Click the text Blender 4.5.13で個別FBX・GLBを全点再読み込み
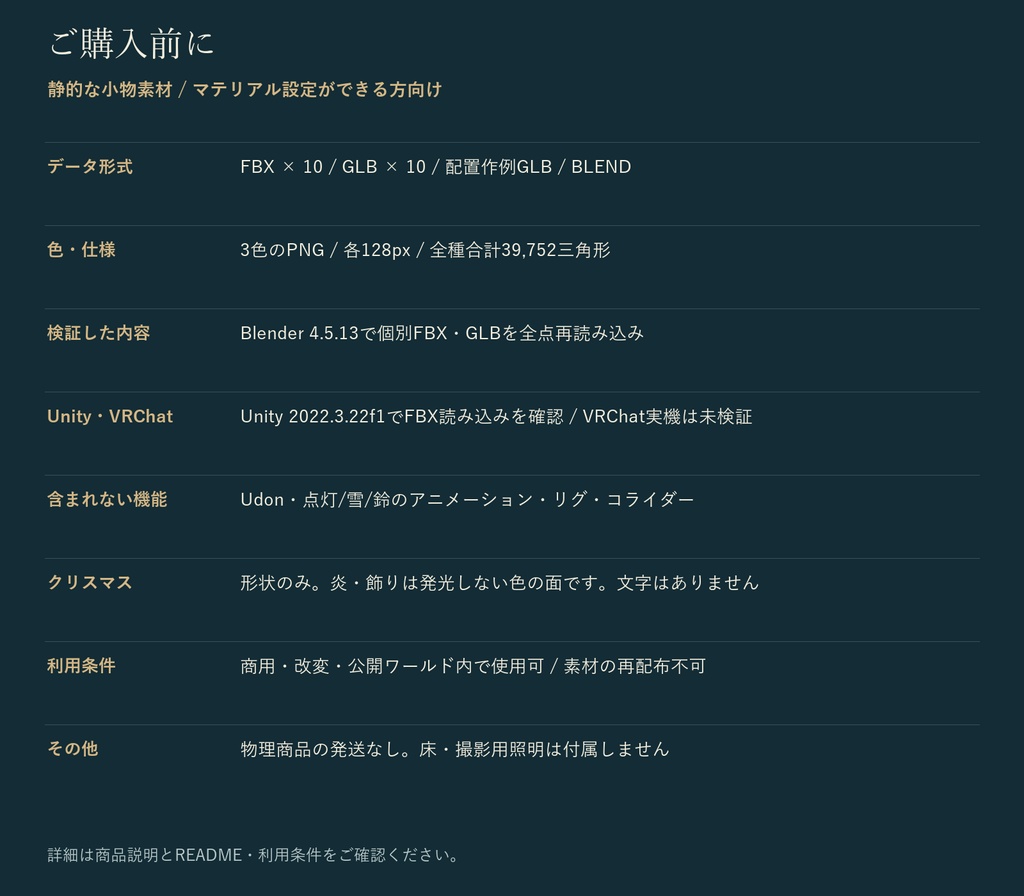Screen dimensions: 1024x896 442,333
